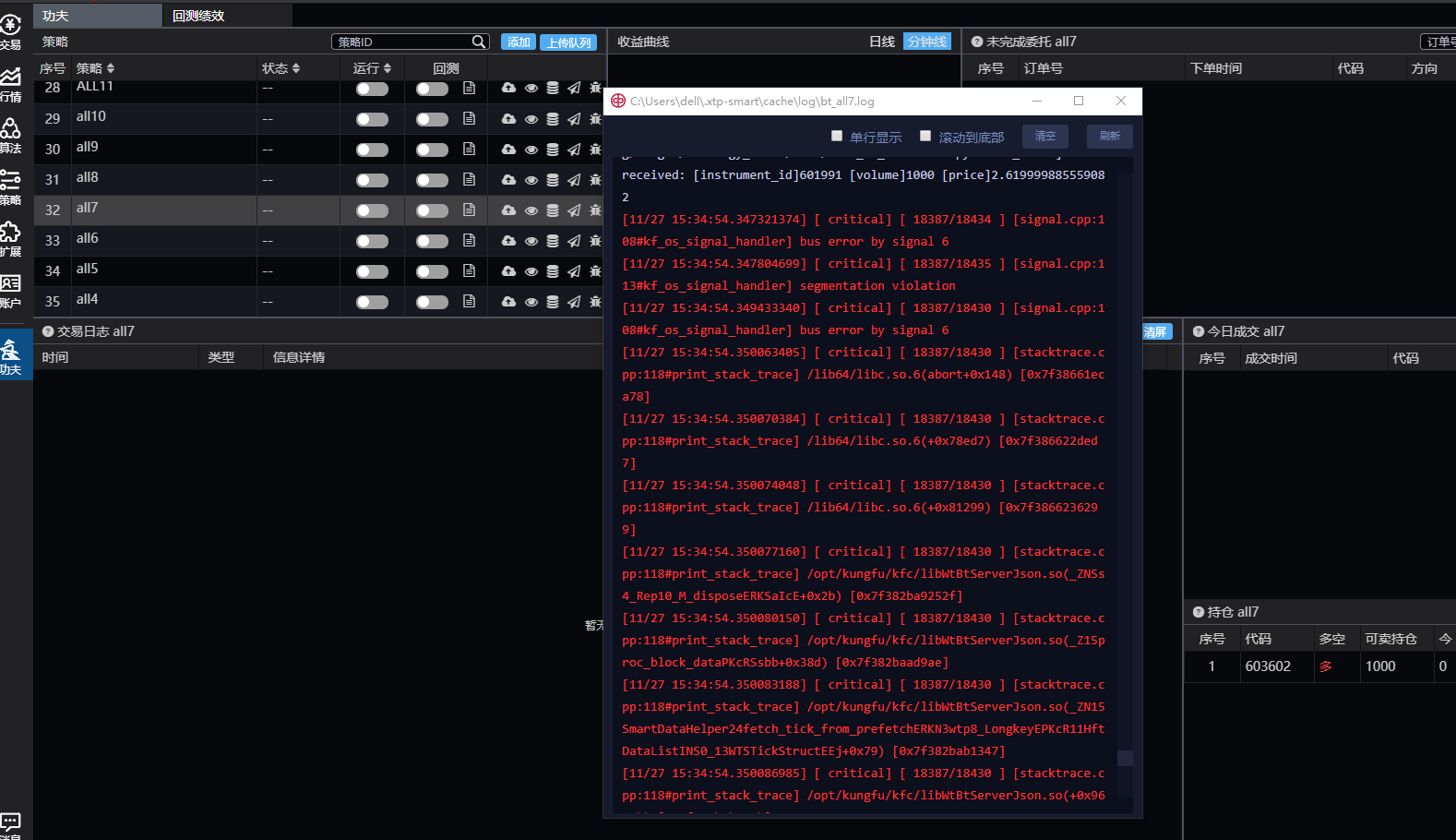
Task: Click the 清空 button in log window
Action: point(1045,136)
